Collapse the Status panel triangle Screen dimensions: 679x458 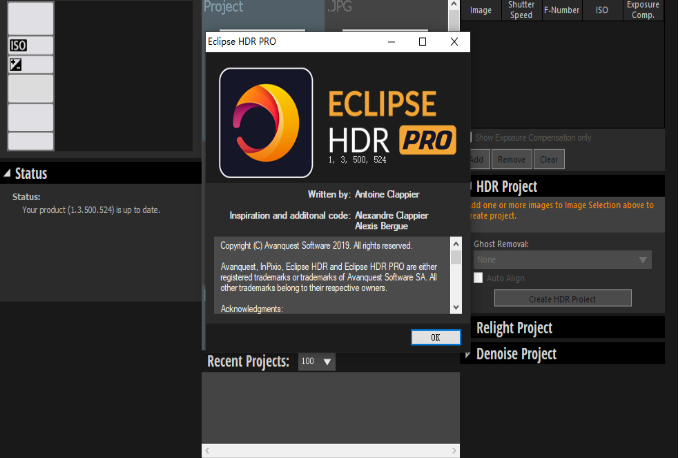pos(7,174)
